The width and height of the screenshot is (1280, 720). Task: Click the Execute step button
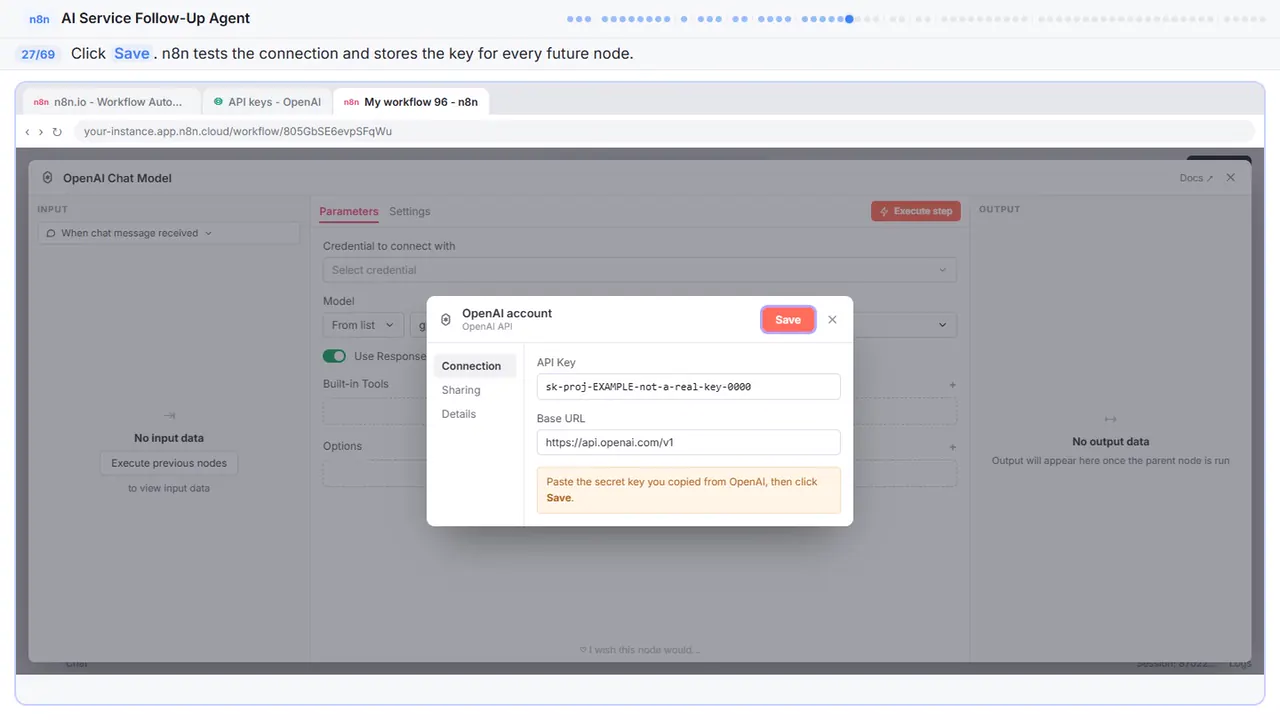click(916, 211)
